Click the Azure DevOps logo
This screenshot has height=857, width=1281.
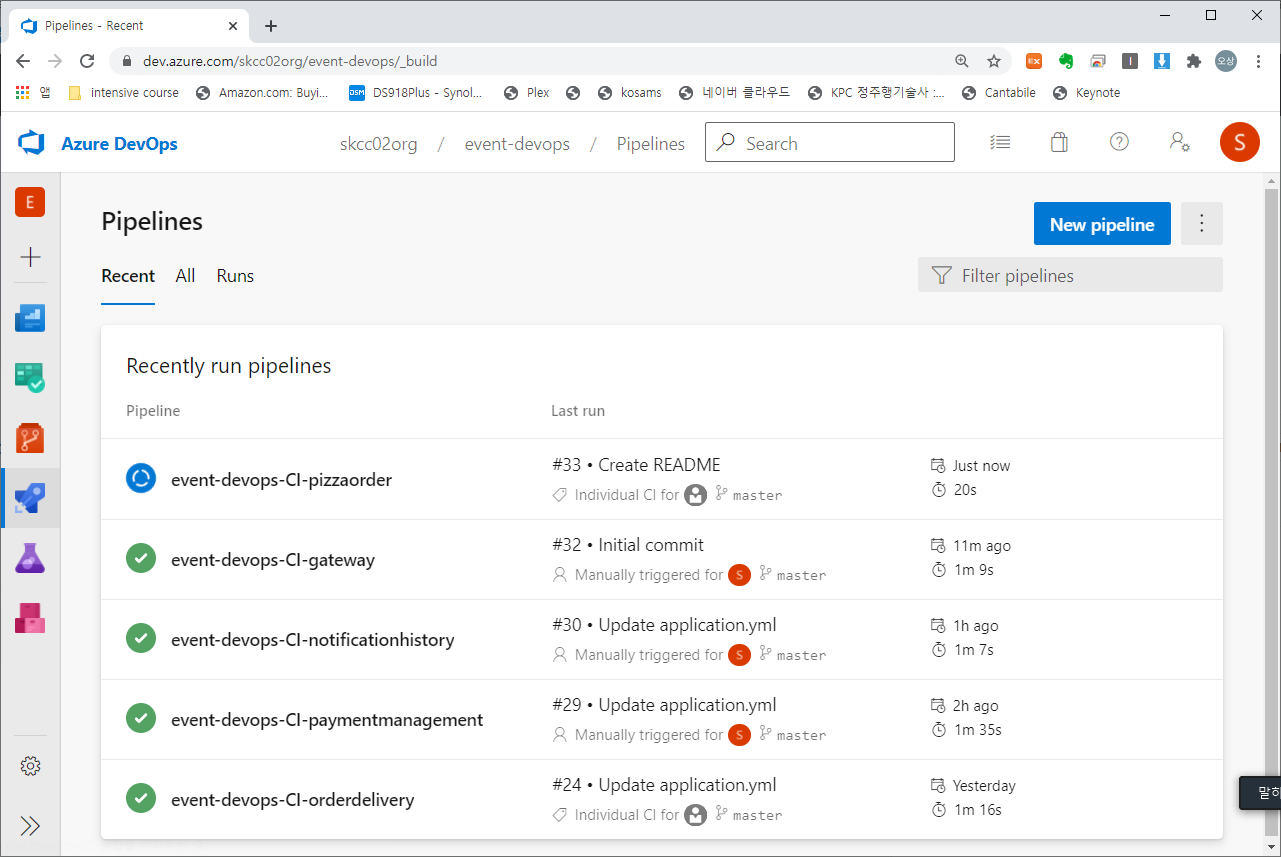click(x=32, y=143)
